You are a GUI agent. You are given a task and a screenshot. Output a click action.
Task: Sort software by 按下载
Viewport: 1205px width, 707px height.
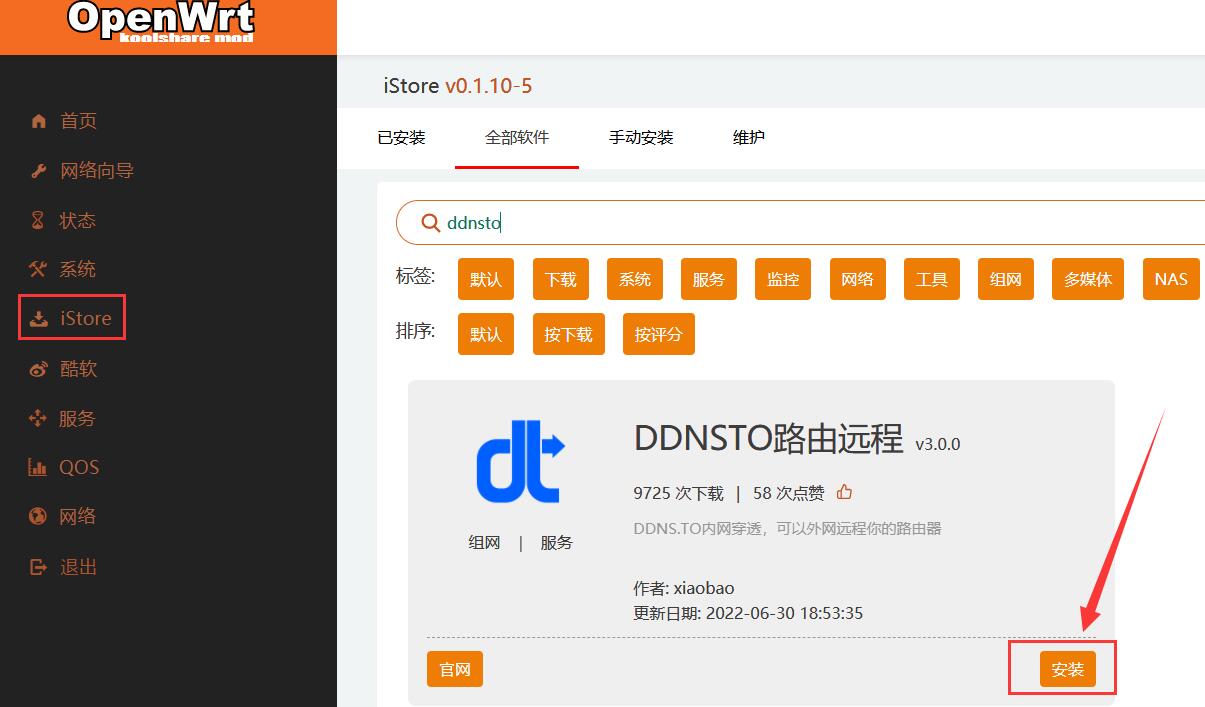568,334
